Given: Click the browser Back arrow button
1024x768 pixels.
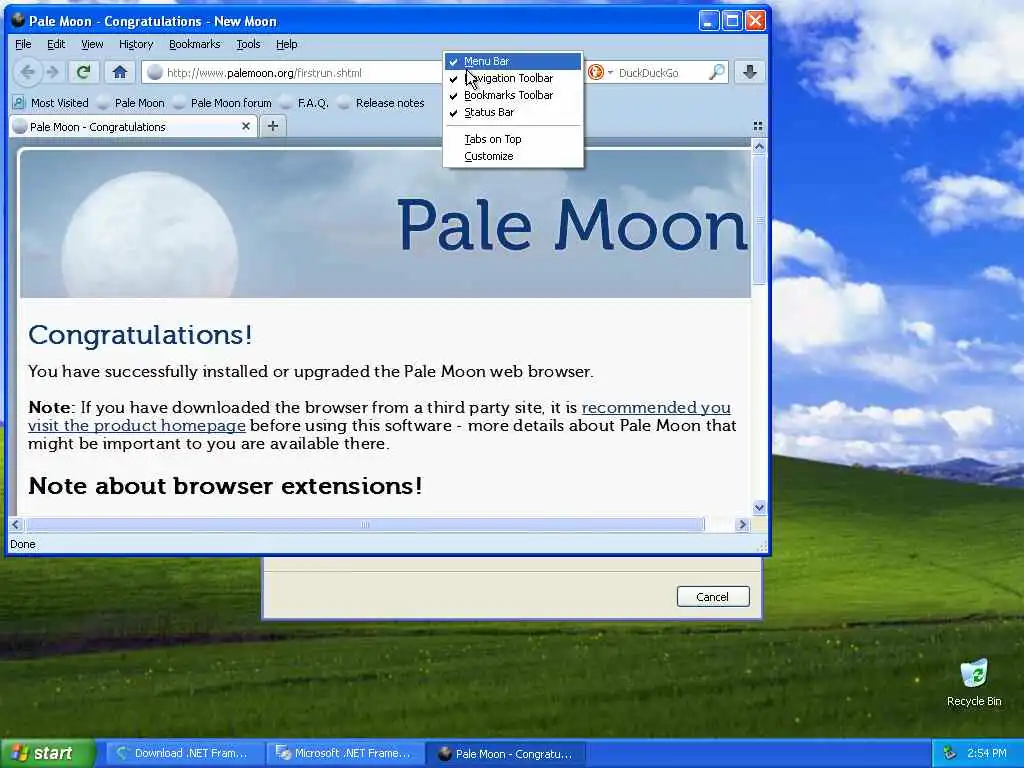Looking at the screenshot, I should (27, 72).
